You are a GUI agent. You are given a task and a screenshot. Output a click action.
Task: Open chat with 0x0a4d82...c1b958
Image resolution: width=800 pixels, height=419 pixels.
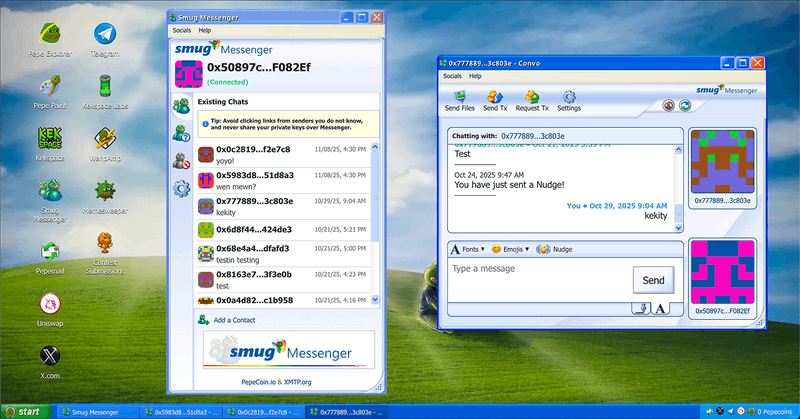[x=283, y=300]
